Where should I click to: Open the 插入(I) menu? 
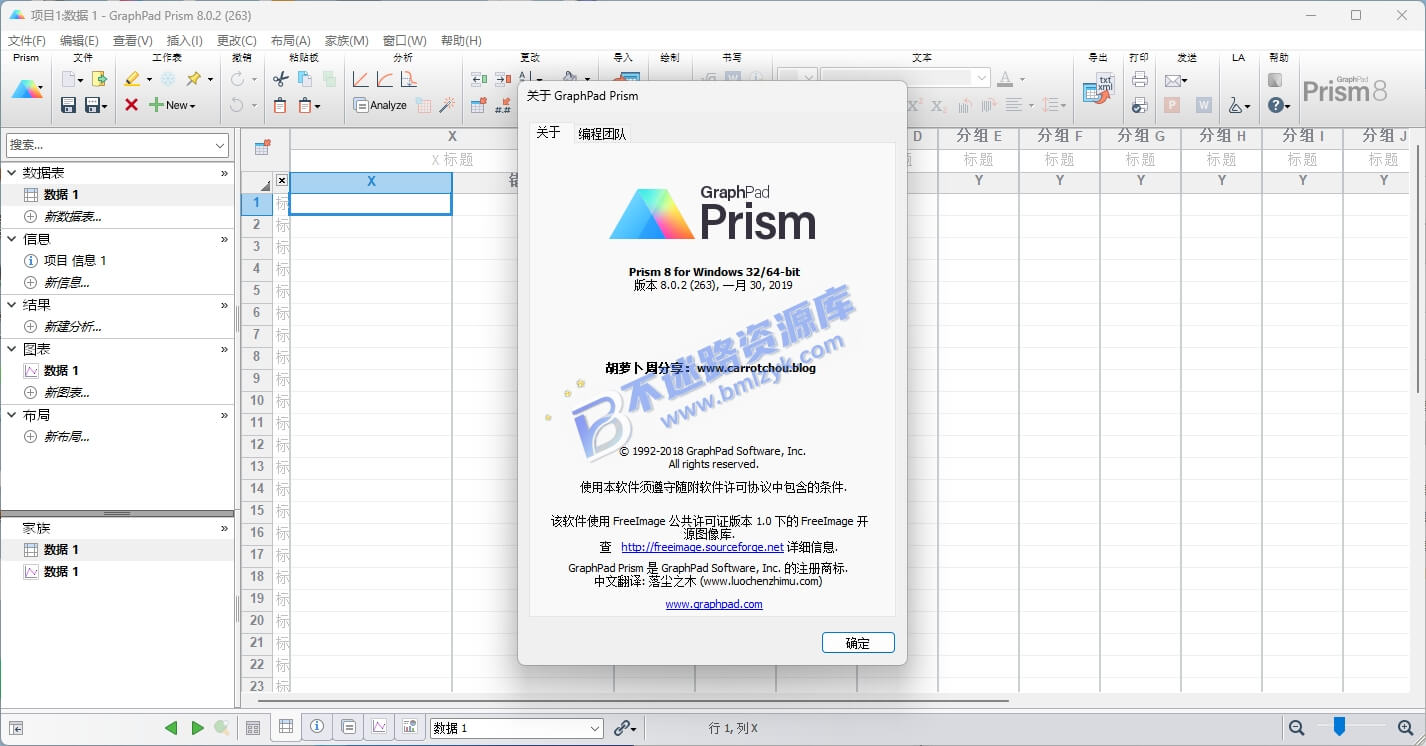184,41
